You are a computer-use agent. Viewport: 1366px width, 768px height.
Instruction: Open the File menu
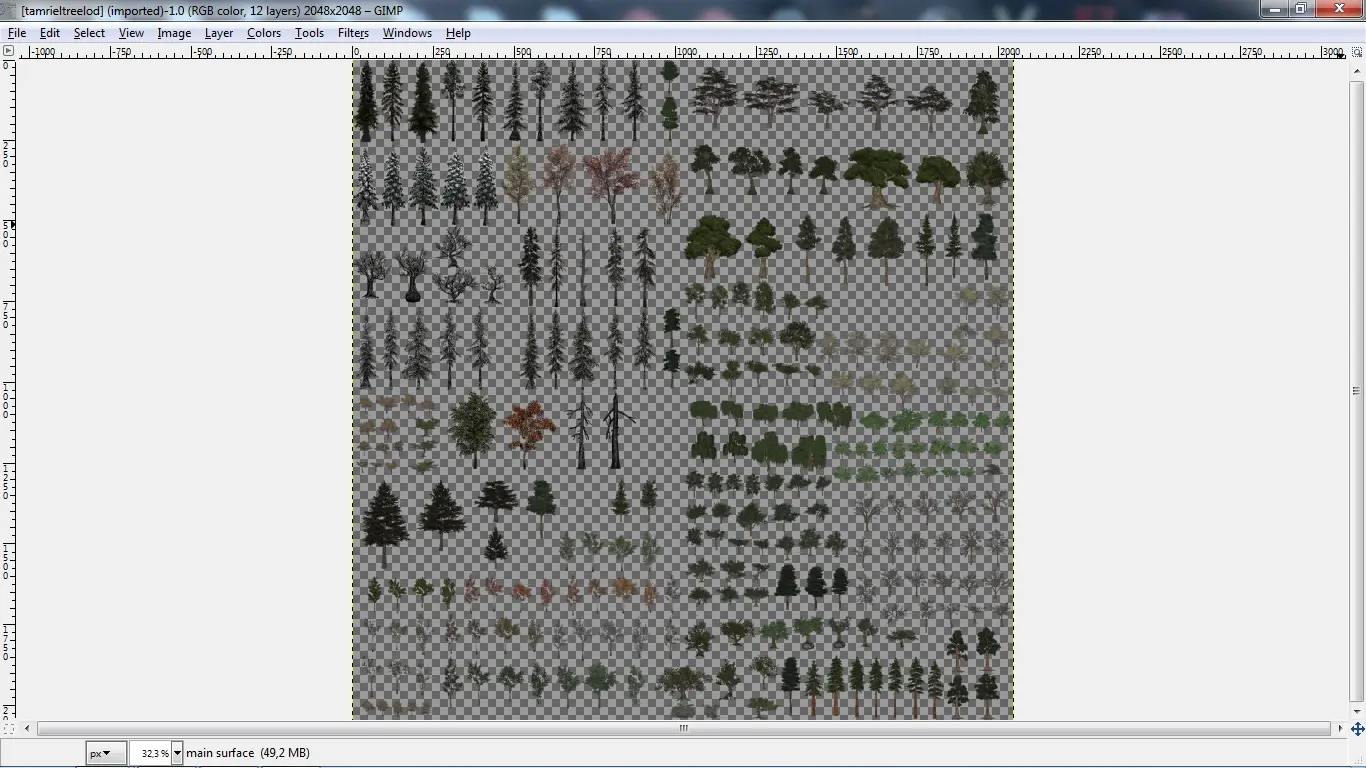17,33
